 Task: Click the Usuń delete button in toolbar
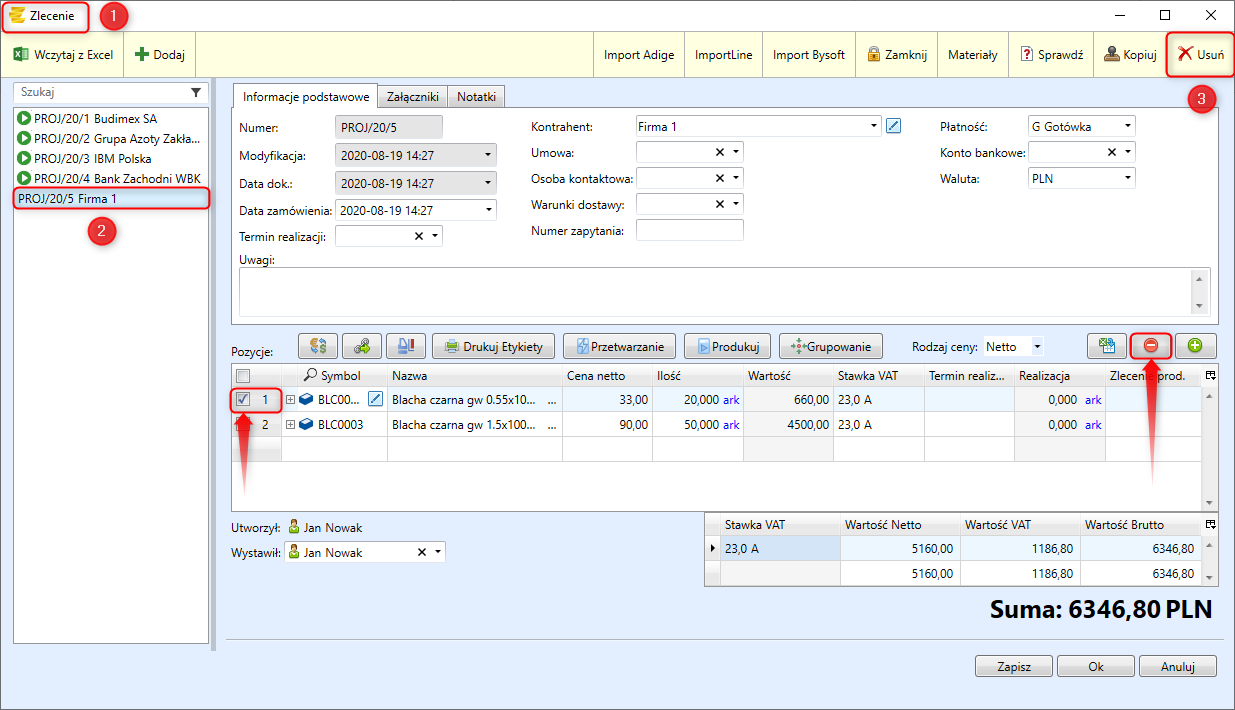click(1200, 55)
